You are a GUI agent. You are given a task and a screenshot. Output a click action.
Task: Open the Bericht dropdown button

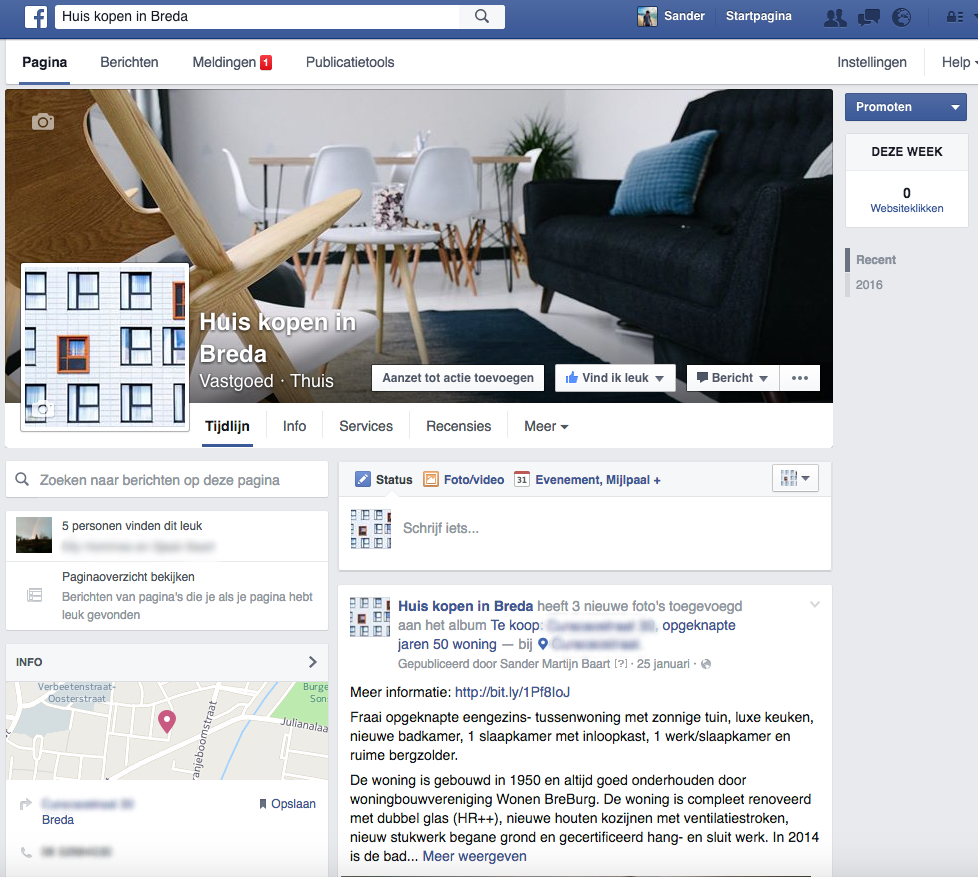coord(732,378)
